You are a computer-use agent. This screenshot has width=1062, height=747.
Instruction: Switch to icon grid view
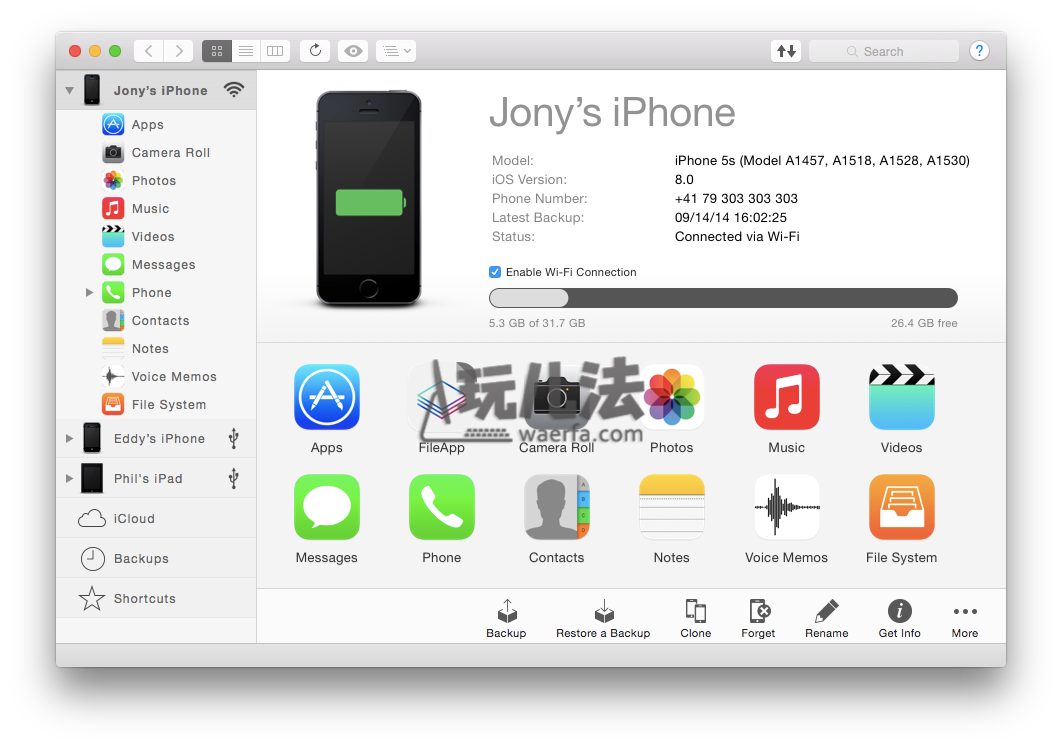(217, 51)
